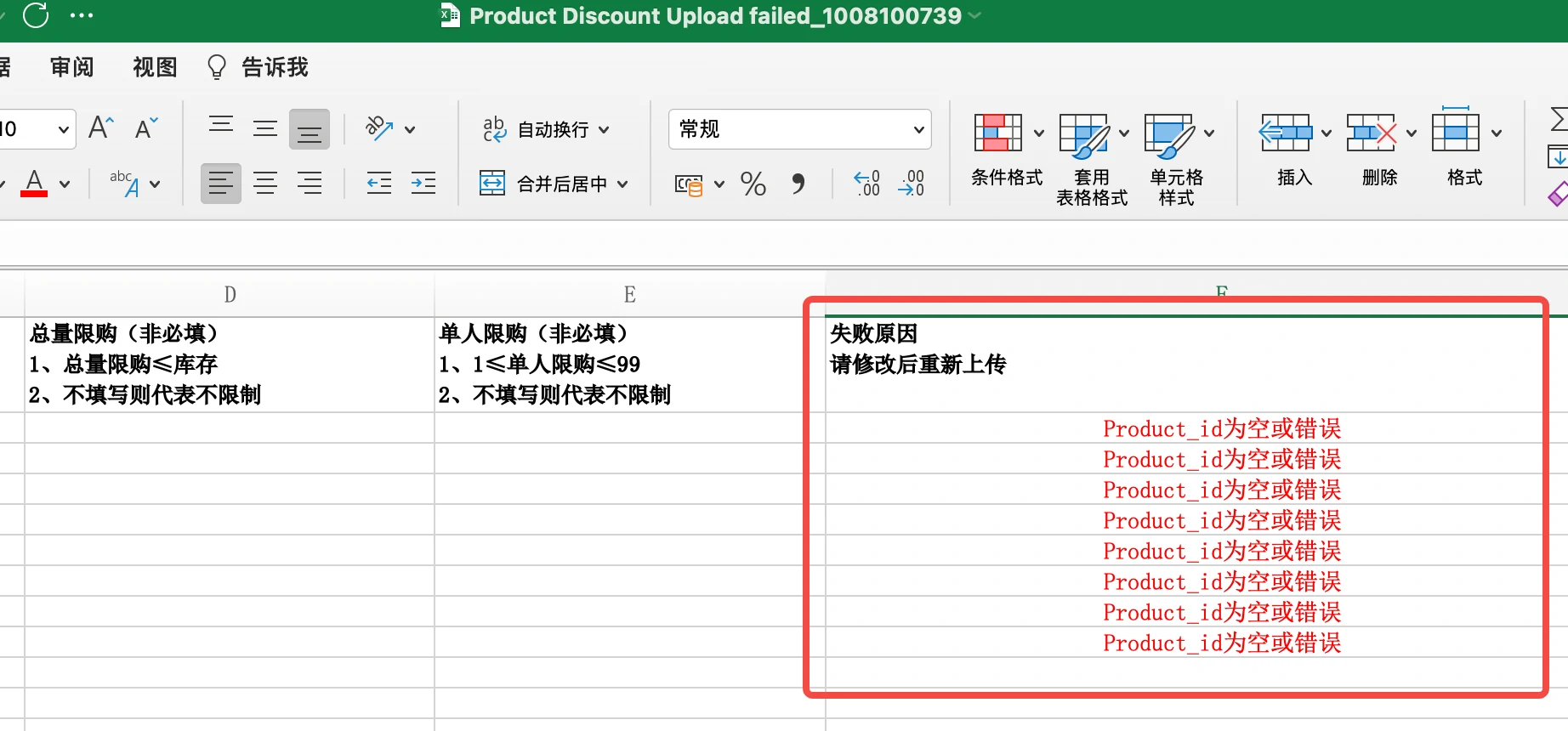Apply the red font color swatch
Image resolution: width=1568 pixels, height=731 pixels.
pyautogui.click(x=34, y=184)
